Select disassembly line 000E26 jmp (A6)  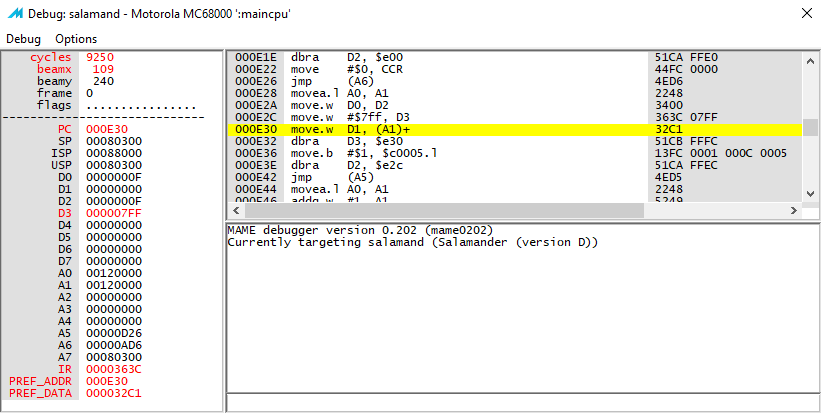pos(515,81)
